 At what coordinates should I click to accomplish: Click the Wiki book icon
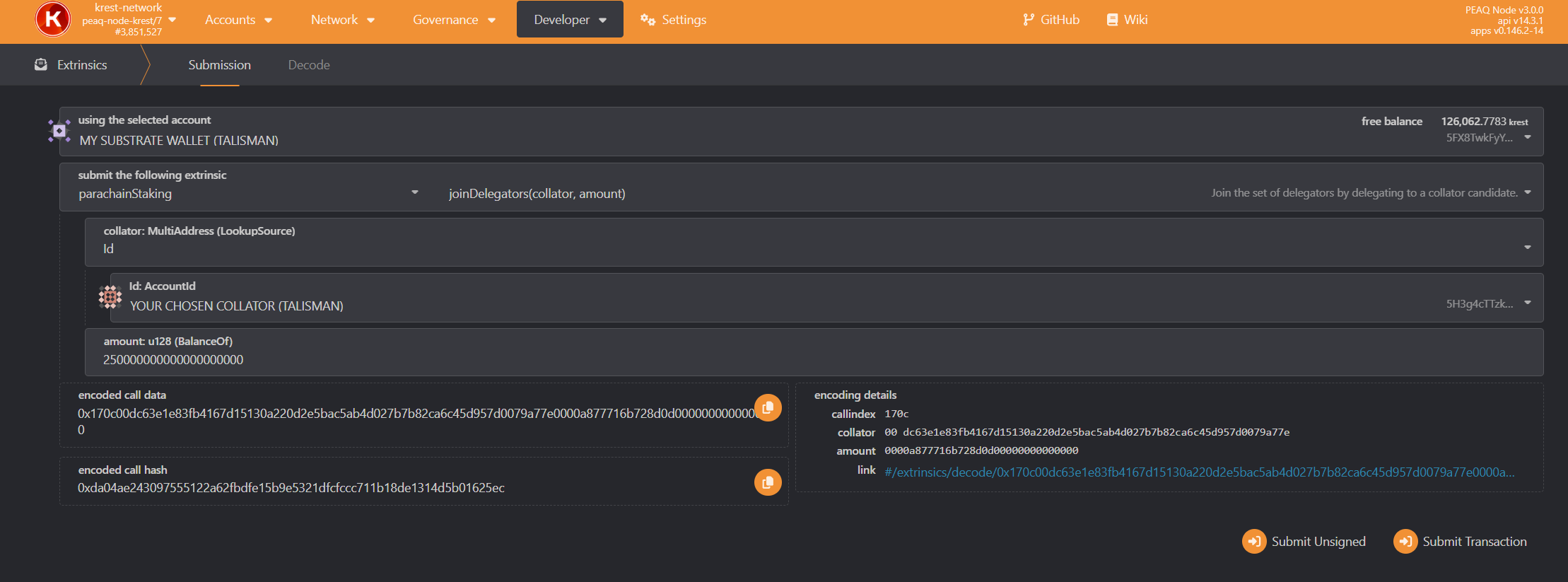1113,20
